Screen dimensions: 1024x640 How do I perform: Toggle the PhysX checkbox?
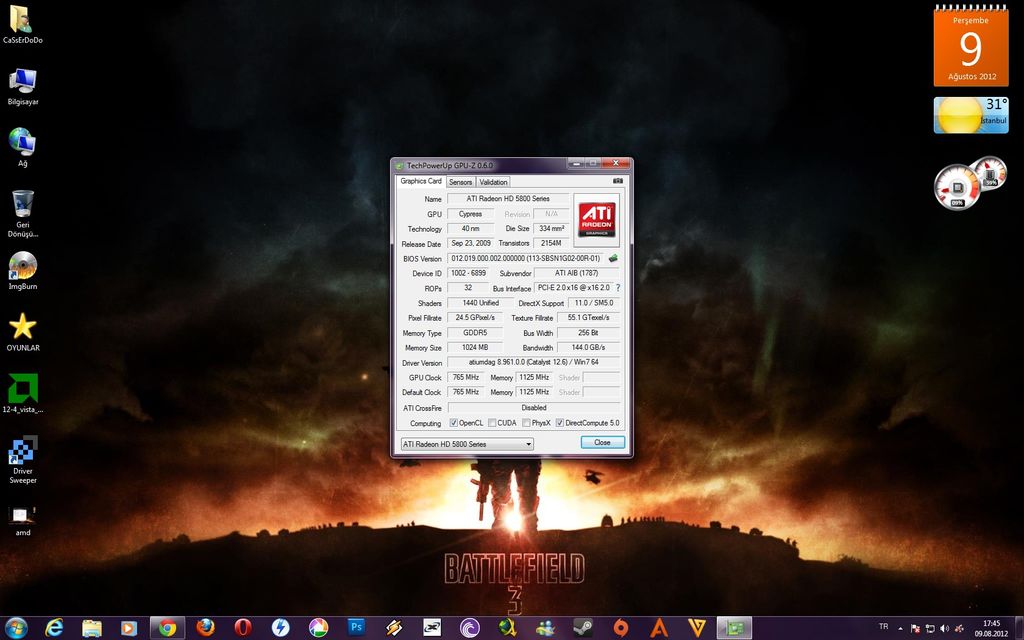(x=526, y=423)
